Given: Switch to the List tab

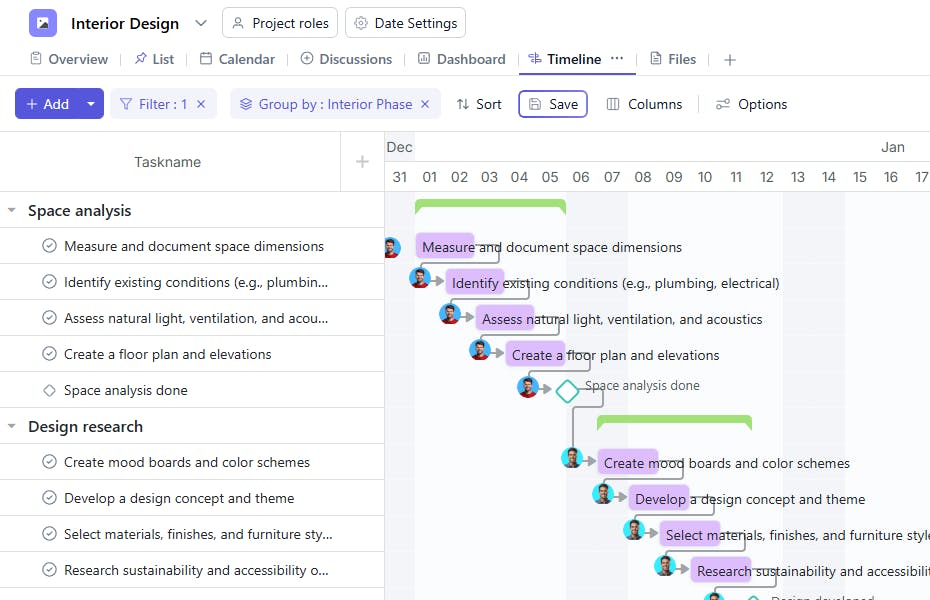Looking at the screenshot, I should pos(154,59).
